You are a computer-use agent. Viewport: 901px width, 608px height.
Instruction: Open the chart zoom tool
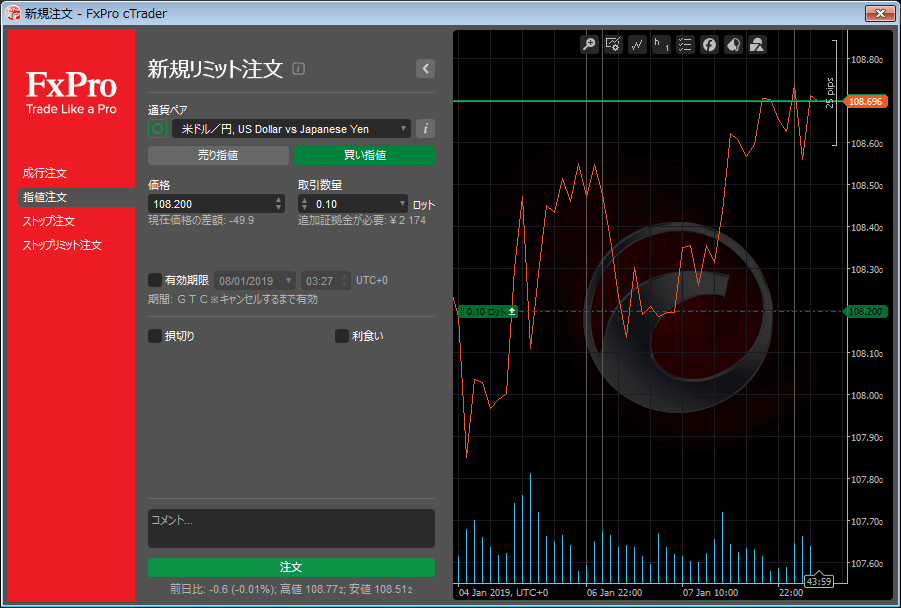[589, 44]
